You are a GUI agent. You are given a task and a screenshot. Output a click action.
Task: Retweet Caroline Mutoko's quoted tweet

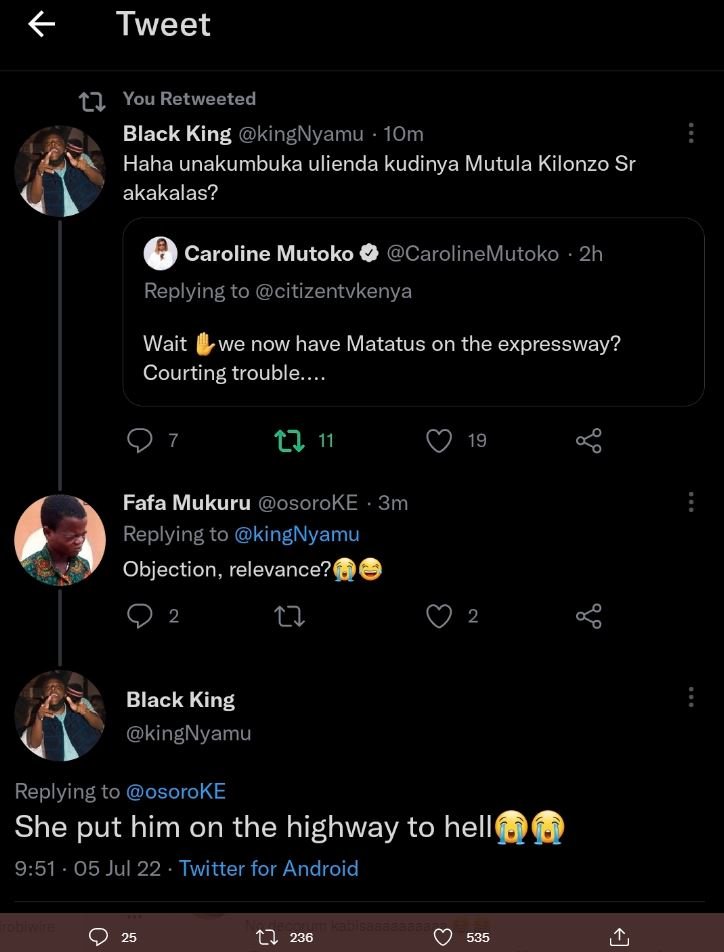point(287,439)
